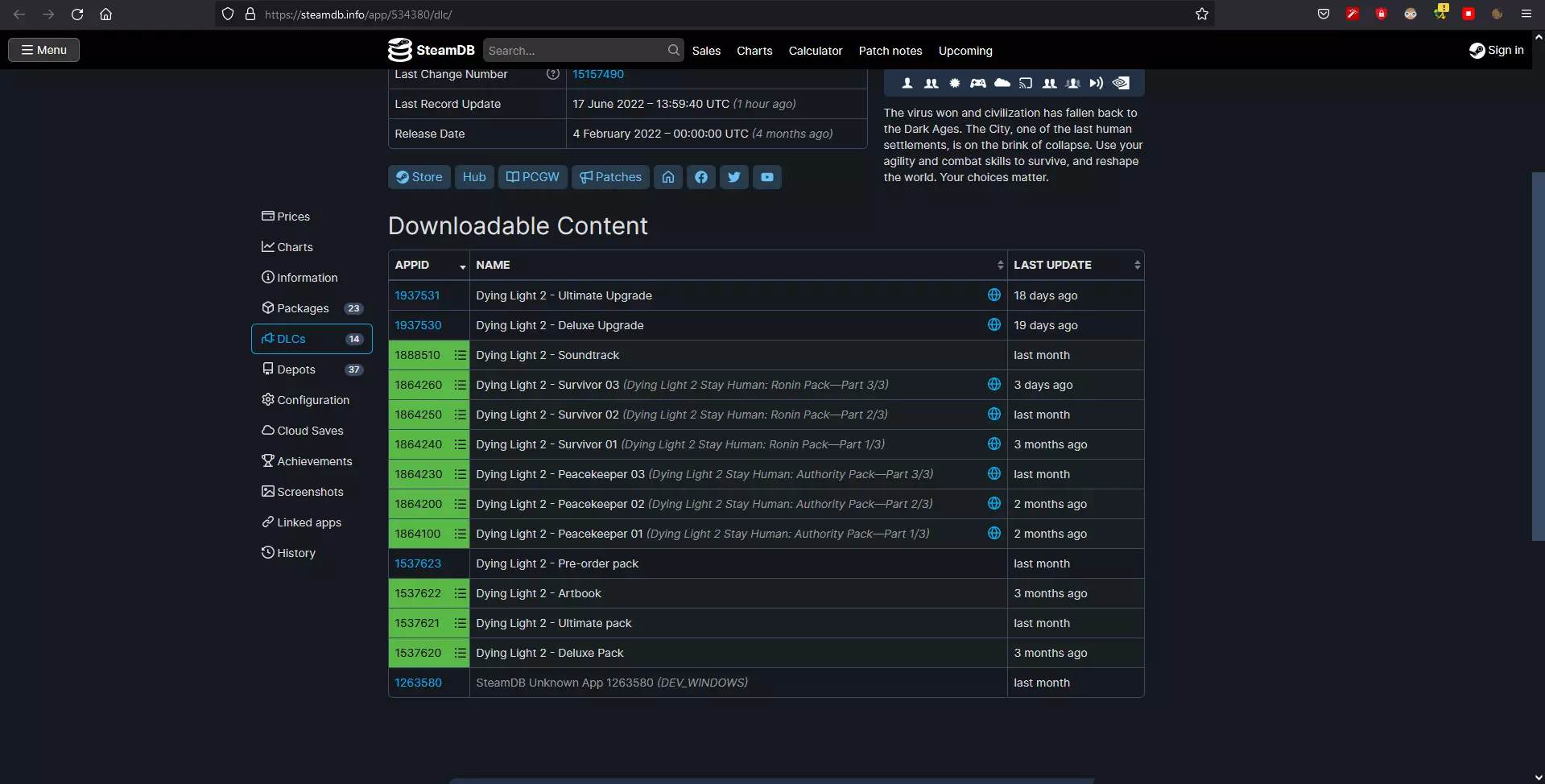Open the Information section
The width and height of the screenshot is (1545, 784).
[x=299, y=278]
